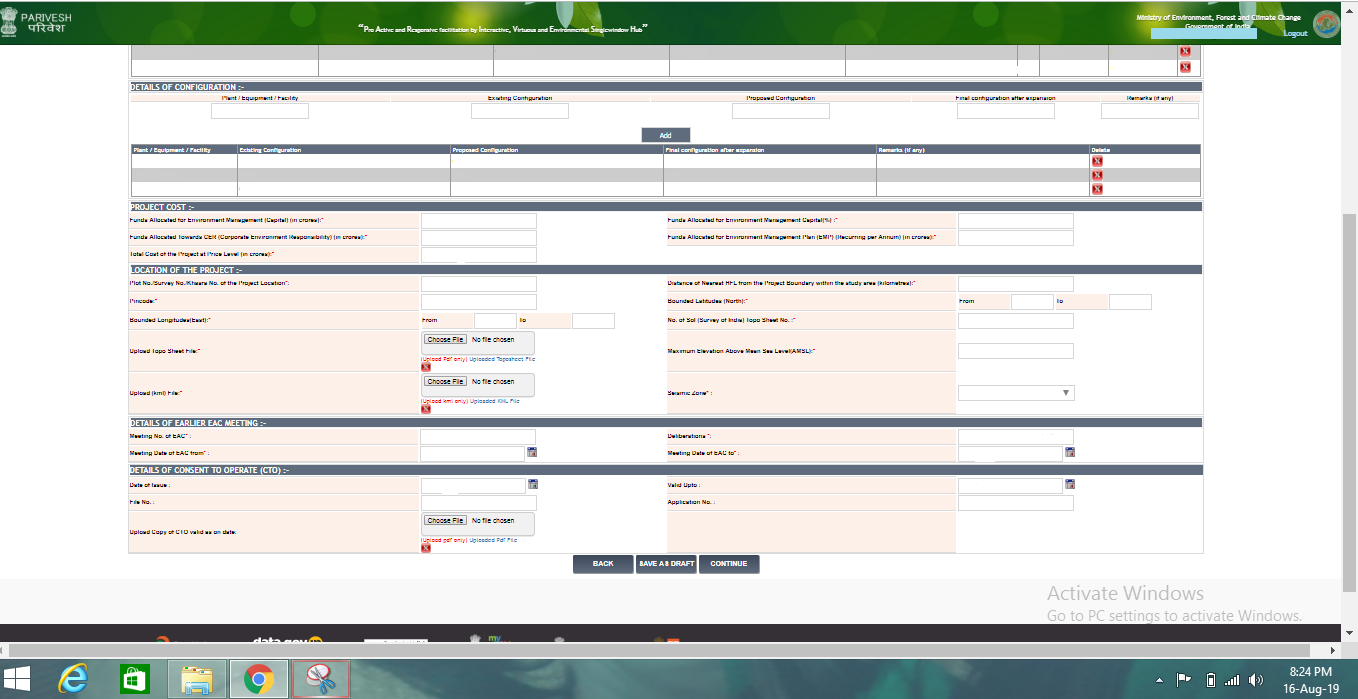Choose file for Topo Sheet upload
The width and height of the screenshot is (1358, 699).
[445, 340]
